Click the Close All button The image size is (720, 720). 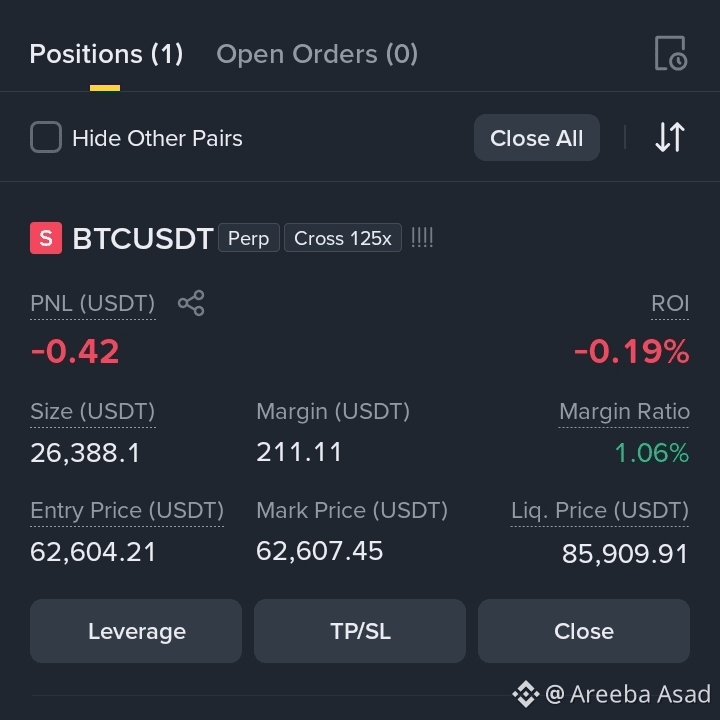[537, 138]
